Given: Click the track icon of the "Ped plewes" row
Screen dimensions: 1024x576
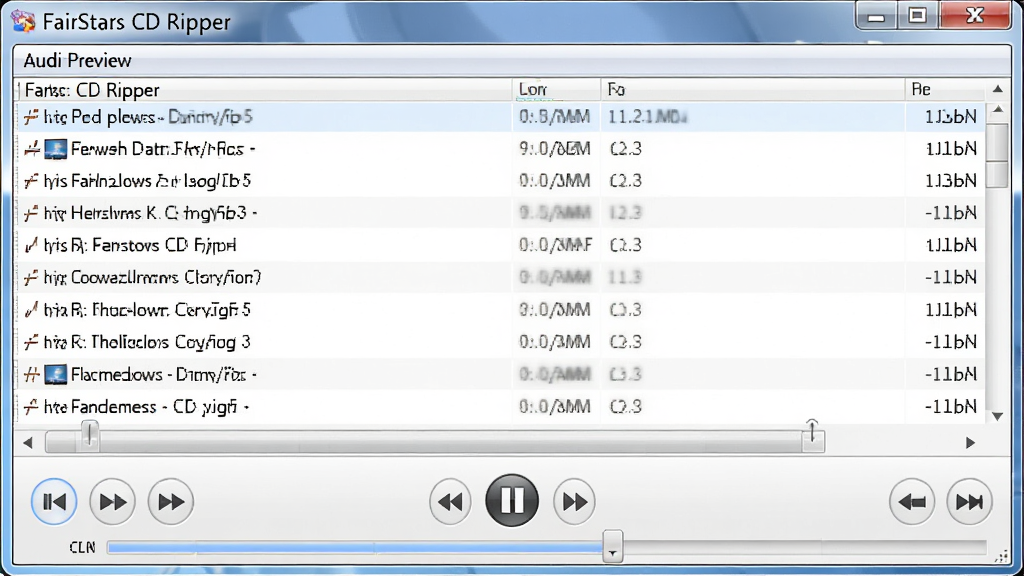Looking at the screenshot, I should 31,117.
